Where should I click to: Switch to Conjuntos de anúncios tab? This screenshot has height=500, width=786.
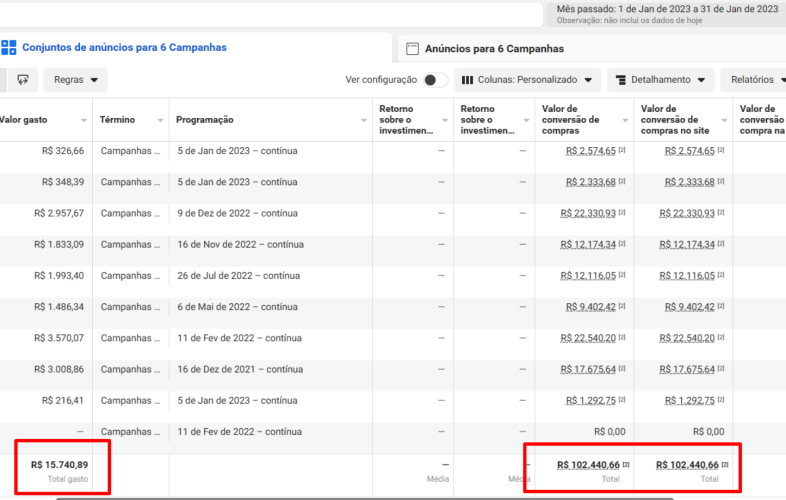click(x=124, y=48)
